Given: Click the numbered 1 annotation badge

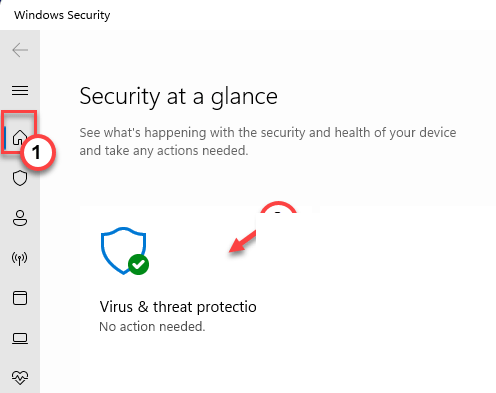Looking at the screenshot, I should 38,153.
